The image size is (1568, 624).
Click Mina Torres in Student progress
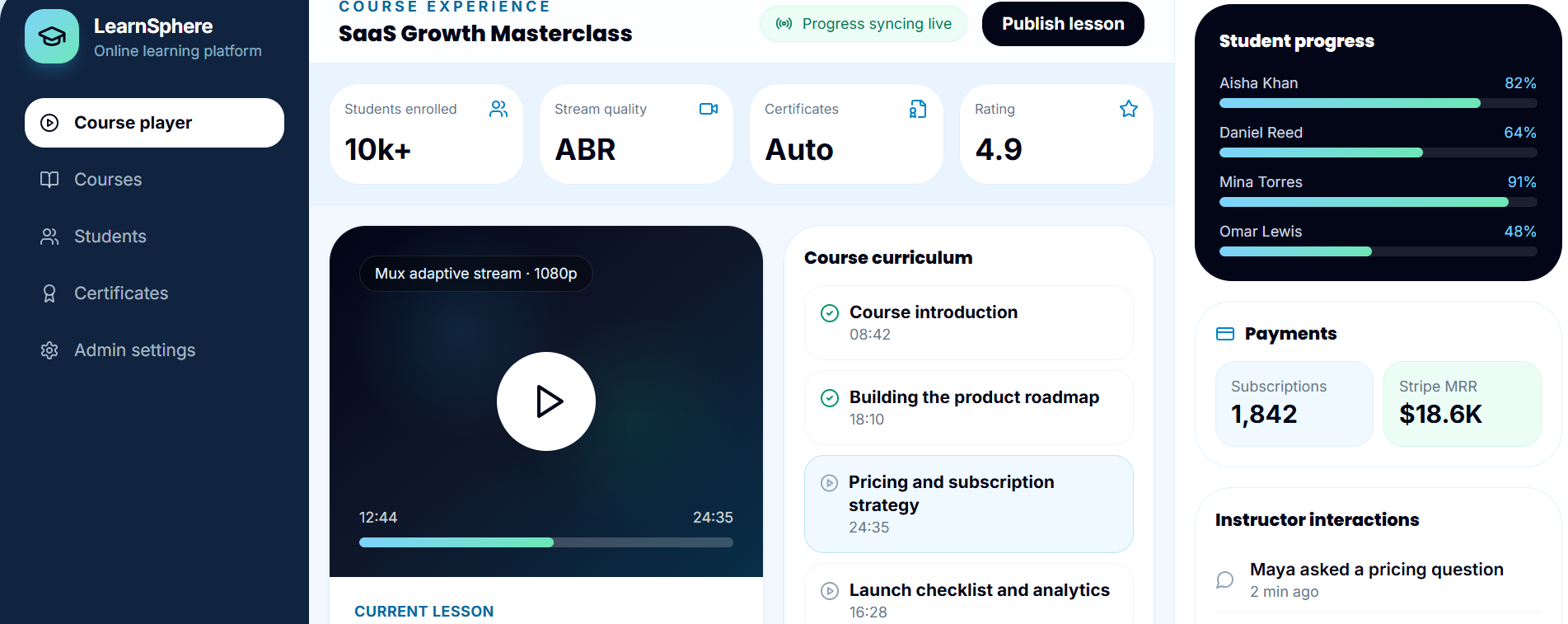1261,182
